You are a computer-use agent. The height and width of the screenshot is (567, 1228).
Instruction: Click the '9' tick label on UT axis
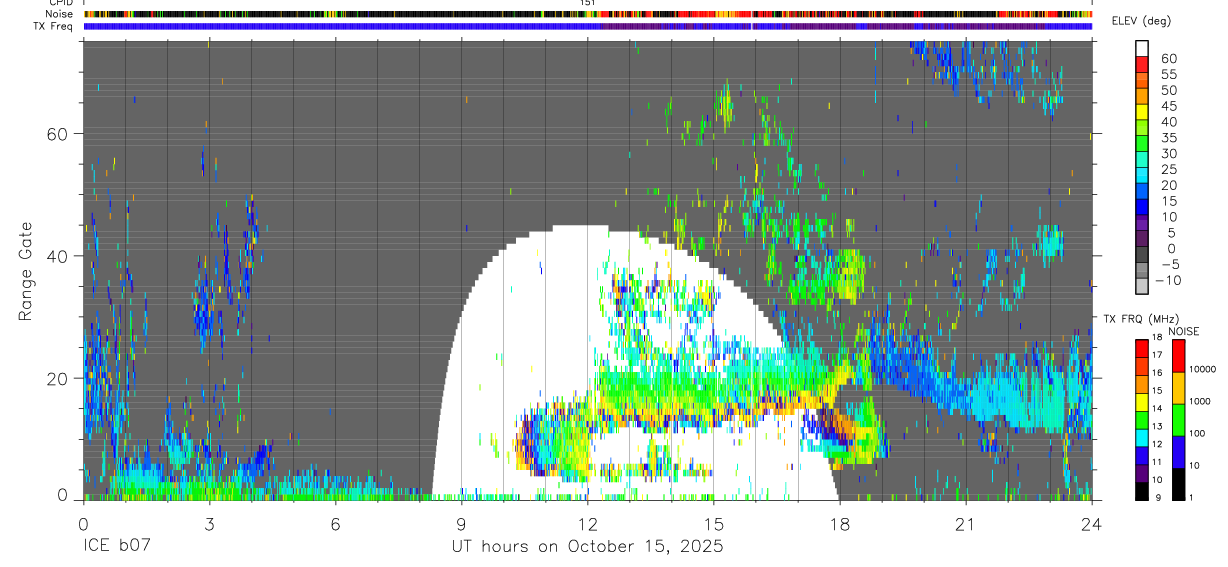pyautogui.click(x=461, y=523)
